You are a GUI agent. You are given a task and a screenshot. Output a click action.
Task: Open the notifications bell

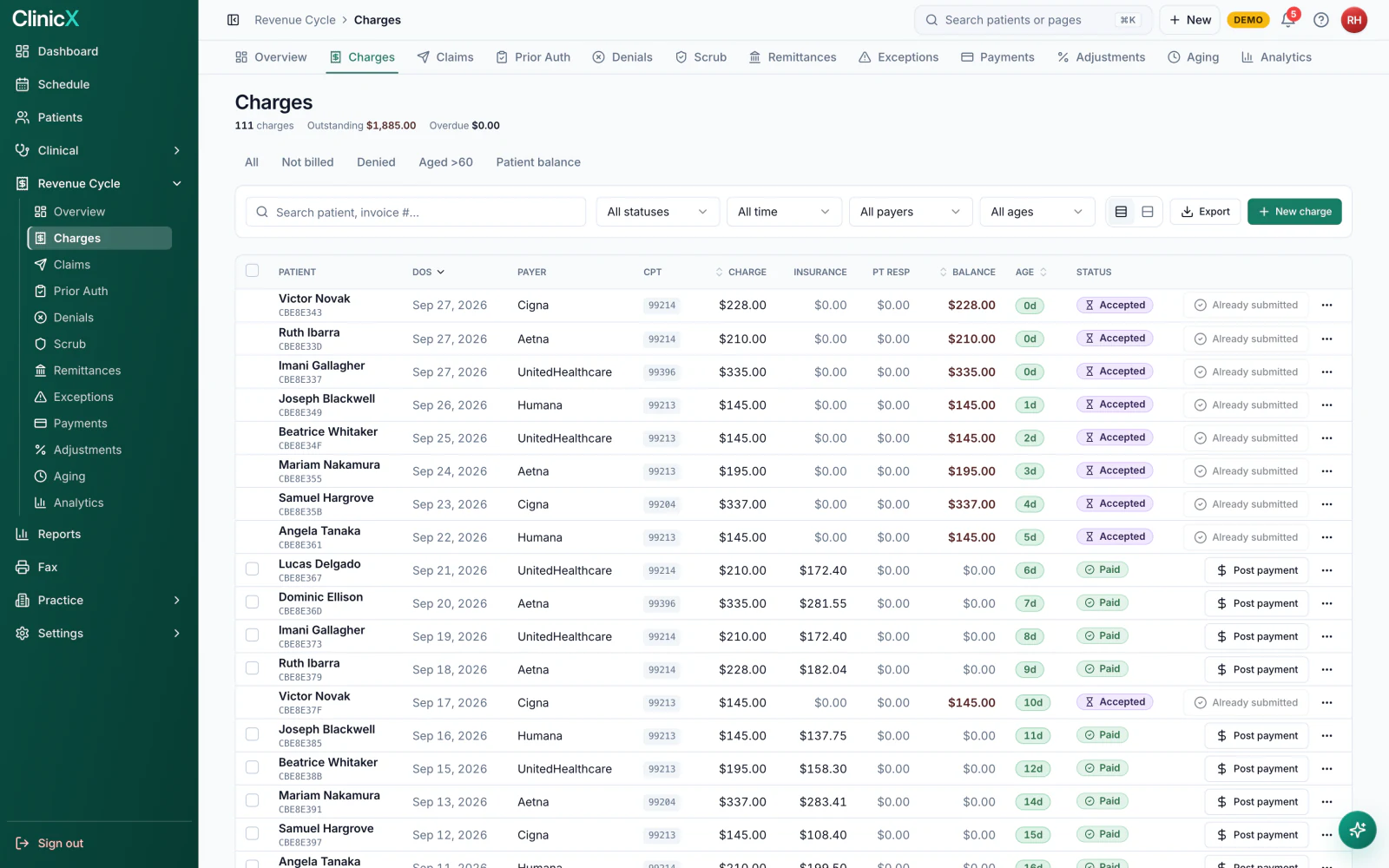tap(1288, 20)
